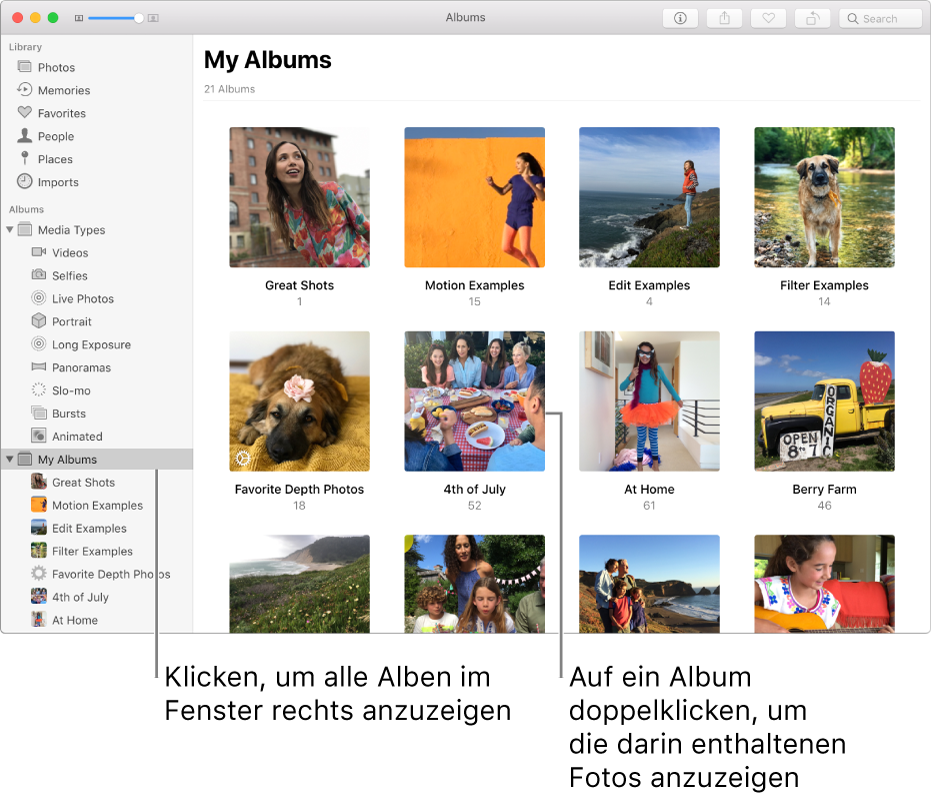The image size is (931, 806).
Task: Select My Albums in the sidebar
Action: point(97,459)
